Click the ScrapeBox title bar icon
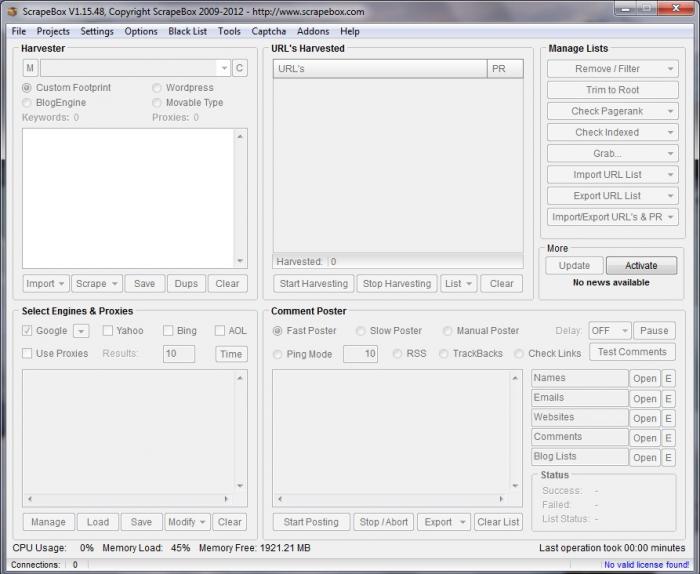Image resolution: width=700 pixels, height=574 pixels. click(13, 12)
